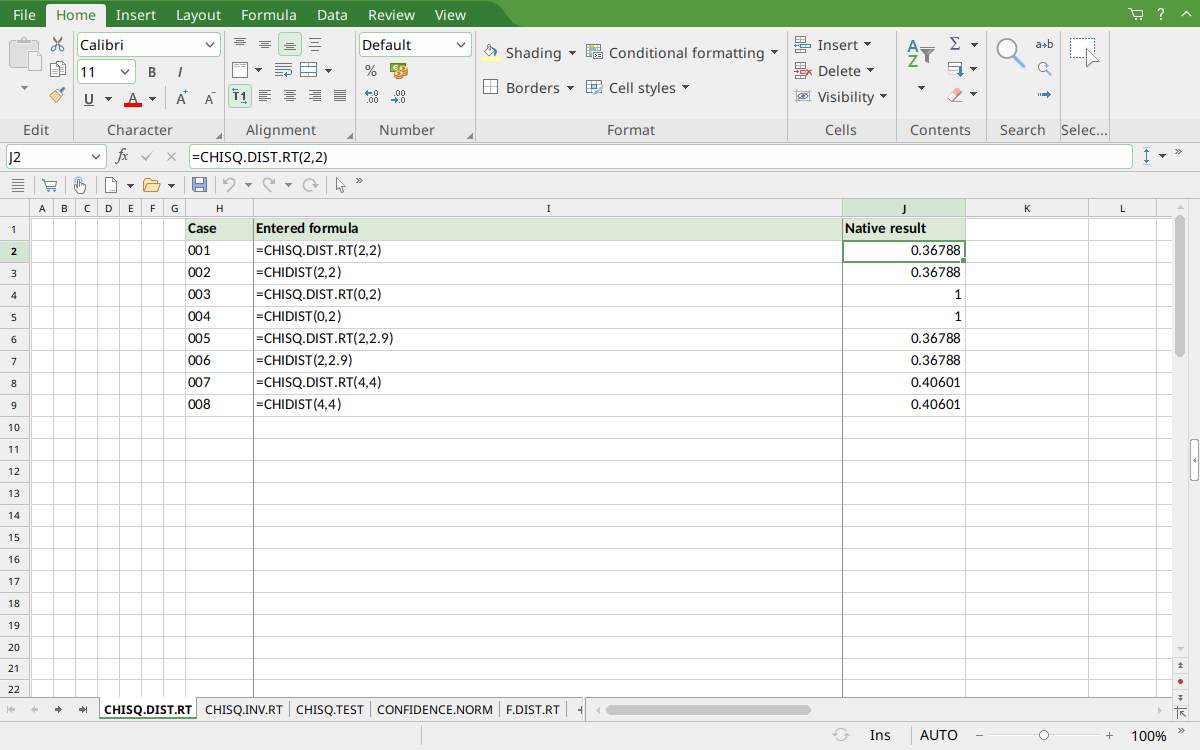Click the Go to arrow icon

1044,95
